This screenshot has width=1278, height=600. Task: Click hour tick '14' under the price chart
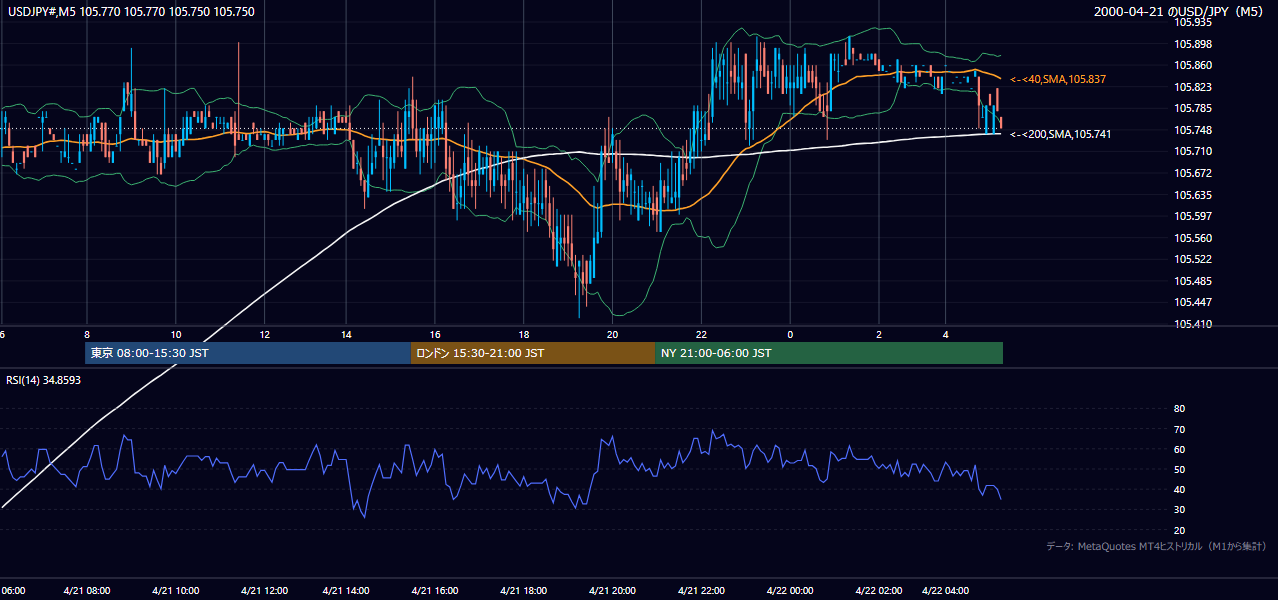346,333
